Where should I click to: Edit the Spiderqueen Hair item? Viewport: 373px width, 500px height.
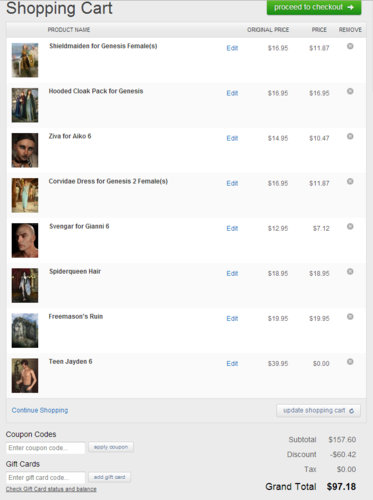coord(232,273)
